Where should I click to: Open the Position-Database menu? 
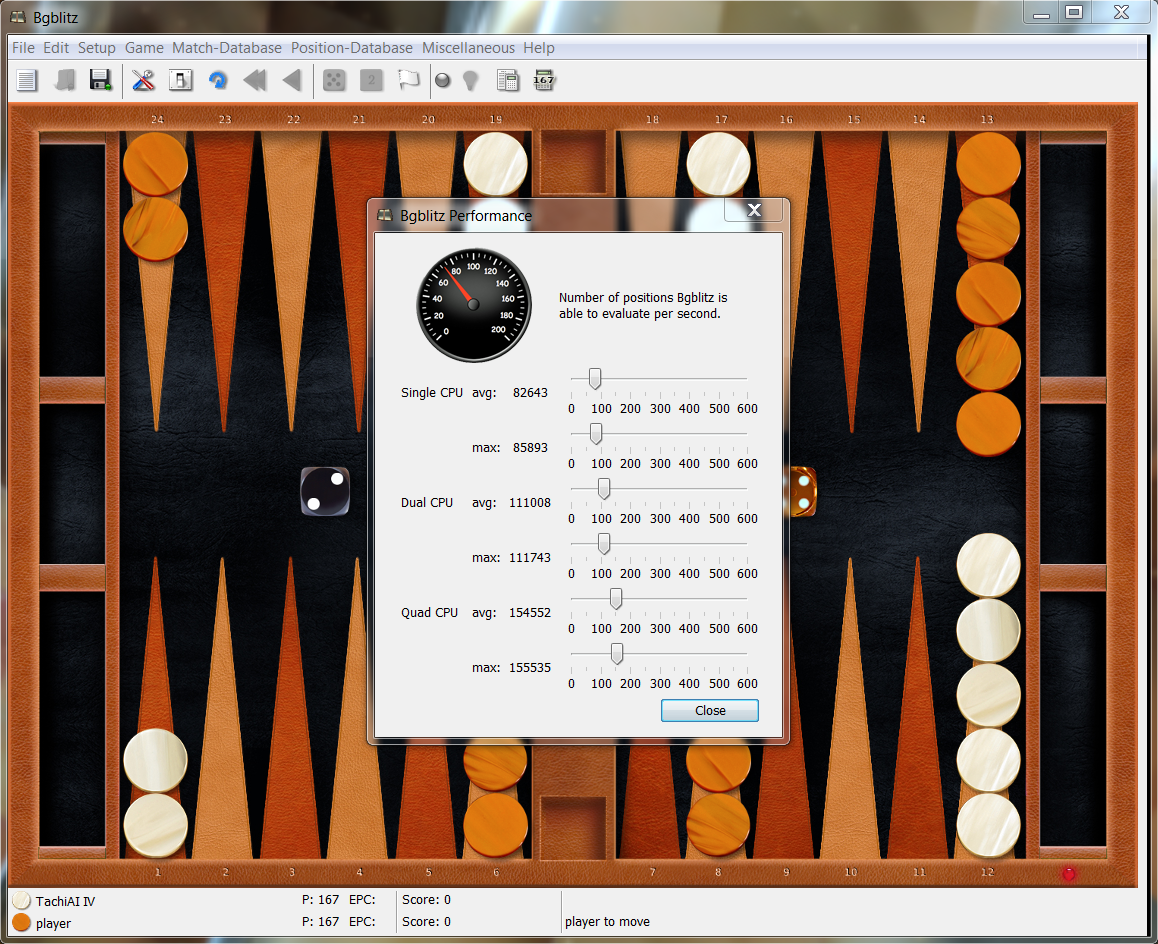tap(352, 48)
